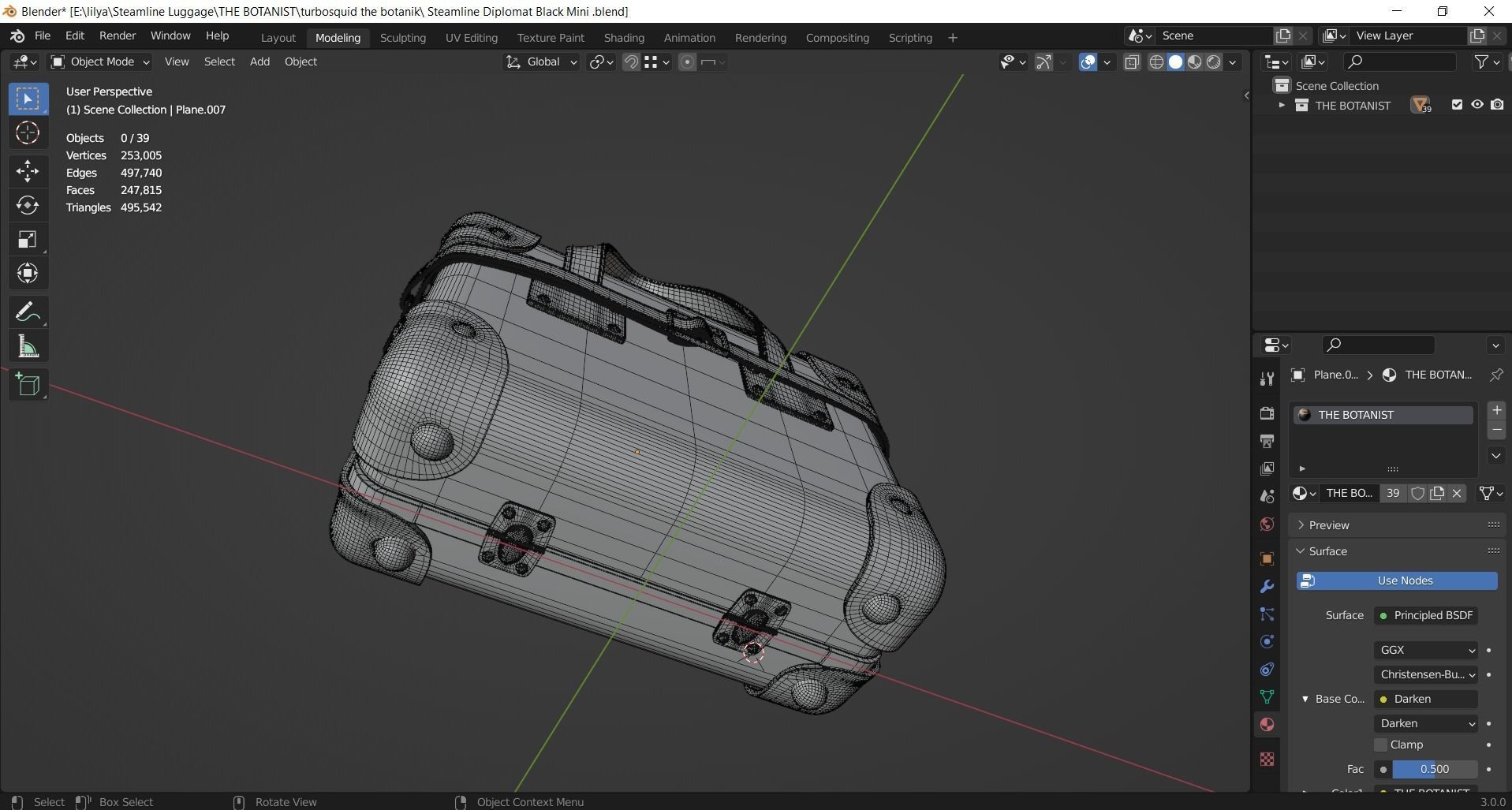Screen dimensions: 1512x810
Task: Open the Object Constraints tab
Action: pos(1267,669)
